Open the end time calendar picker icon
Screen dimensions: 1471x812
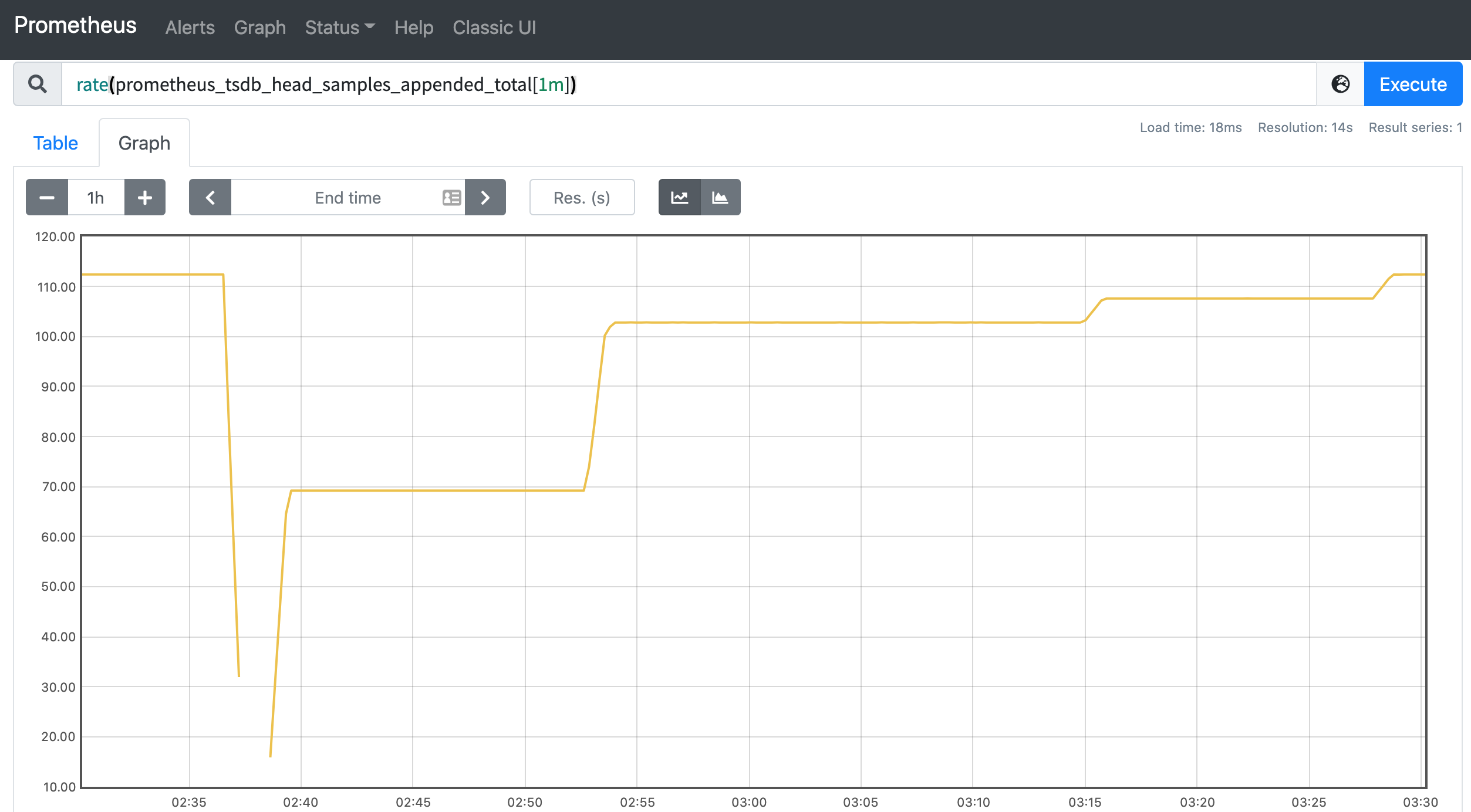tap(451, 198)
